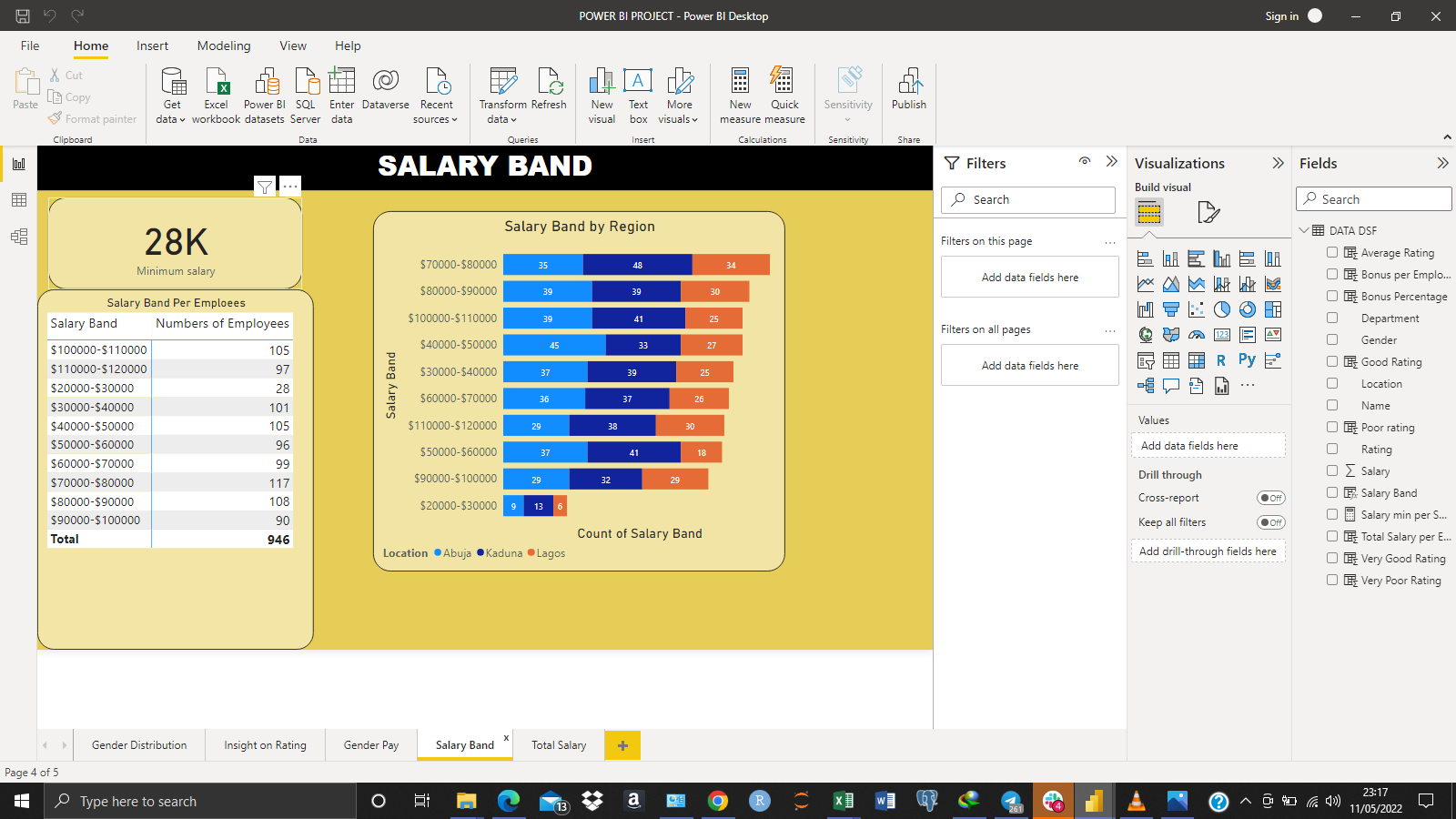The height and width of the screenshot is (819, 1456).
Task: Select the gauge visualization icon
Action: point(1197,334)
